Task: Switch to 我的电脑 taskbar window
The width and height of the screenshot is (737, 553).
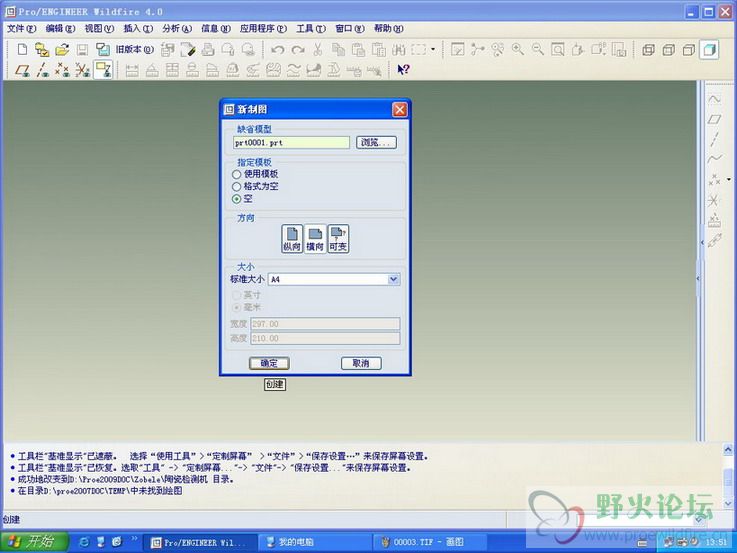Action: tap(315, 542)
